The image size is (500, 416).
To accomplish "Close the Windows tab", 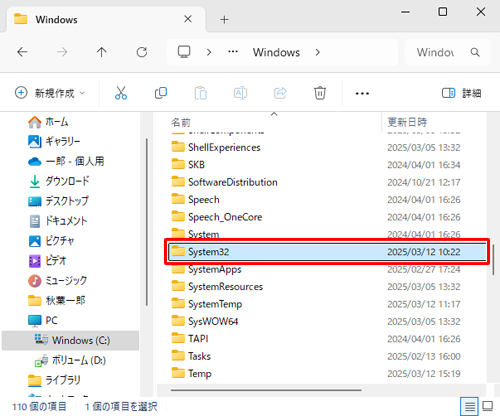I will (x=188, y=19).
